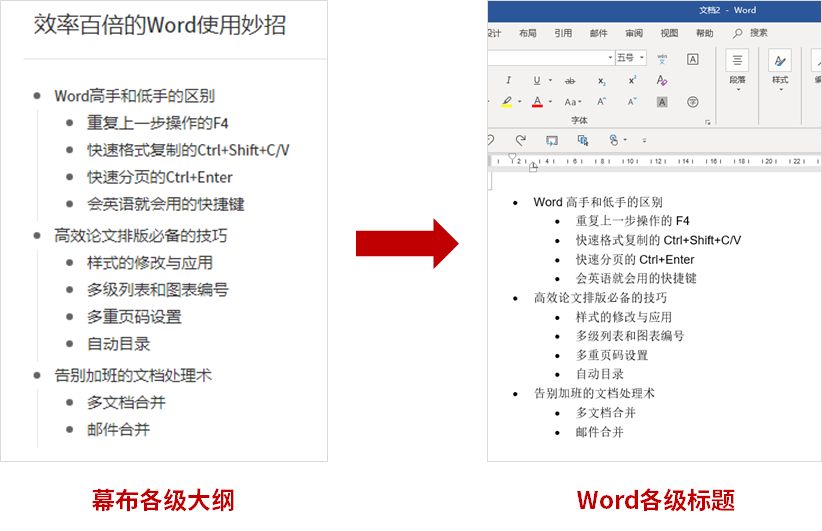This screenshot has width=822, height=531.
Task: Clear all formatting from text
Action: click(x=662, y=80)
